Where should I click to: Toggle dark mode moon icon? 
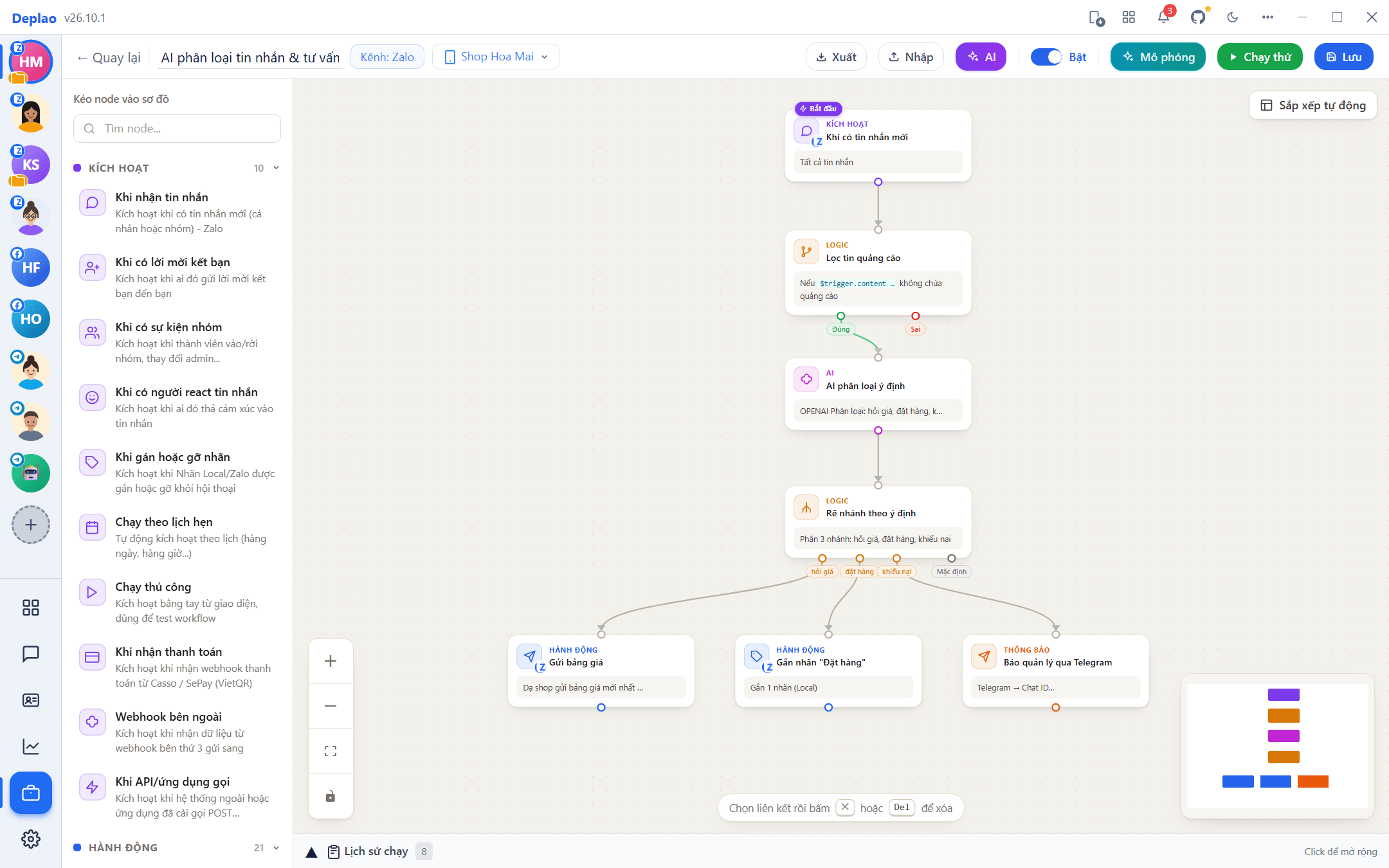pyautogui.click(x=1233, y=17)
